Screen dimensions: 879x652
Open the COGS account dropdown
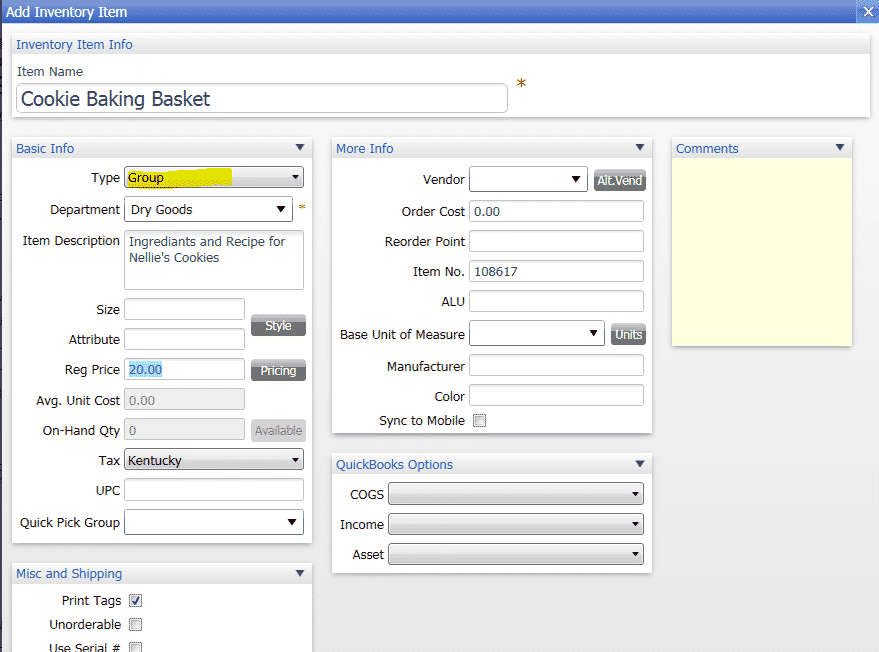tap(516, 494)
